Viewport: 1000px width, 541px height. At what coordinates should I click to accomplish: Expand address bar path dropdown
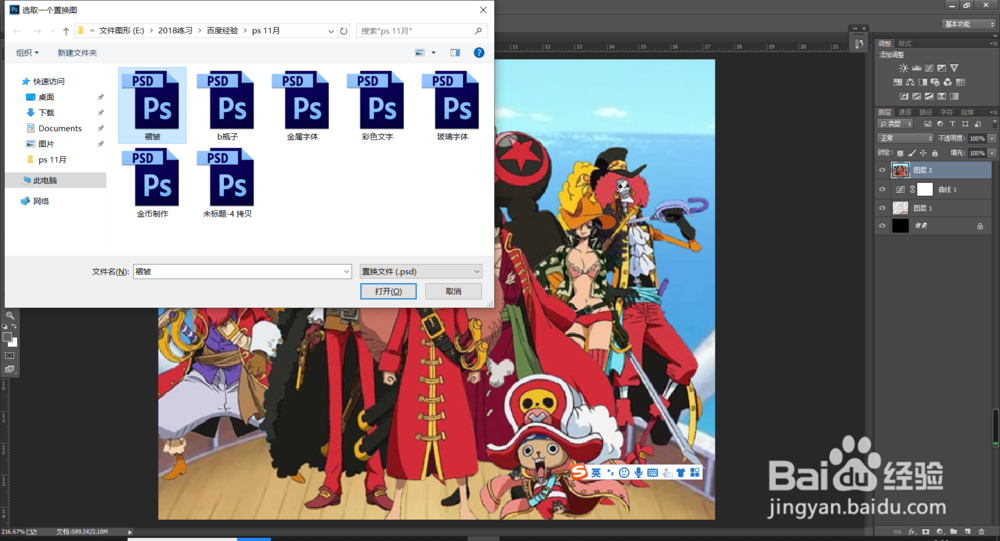coord(330,31)
